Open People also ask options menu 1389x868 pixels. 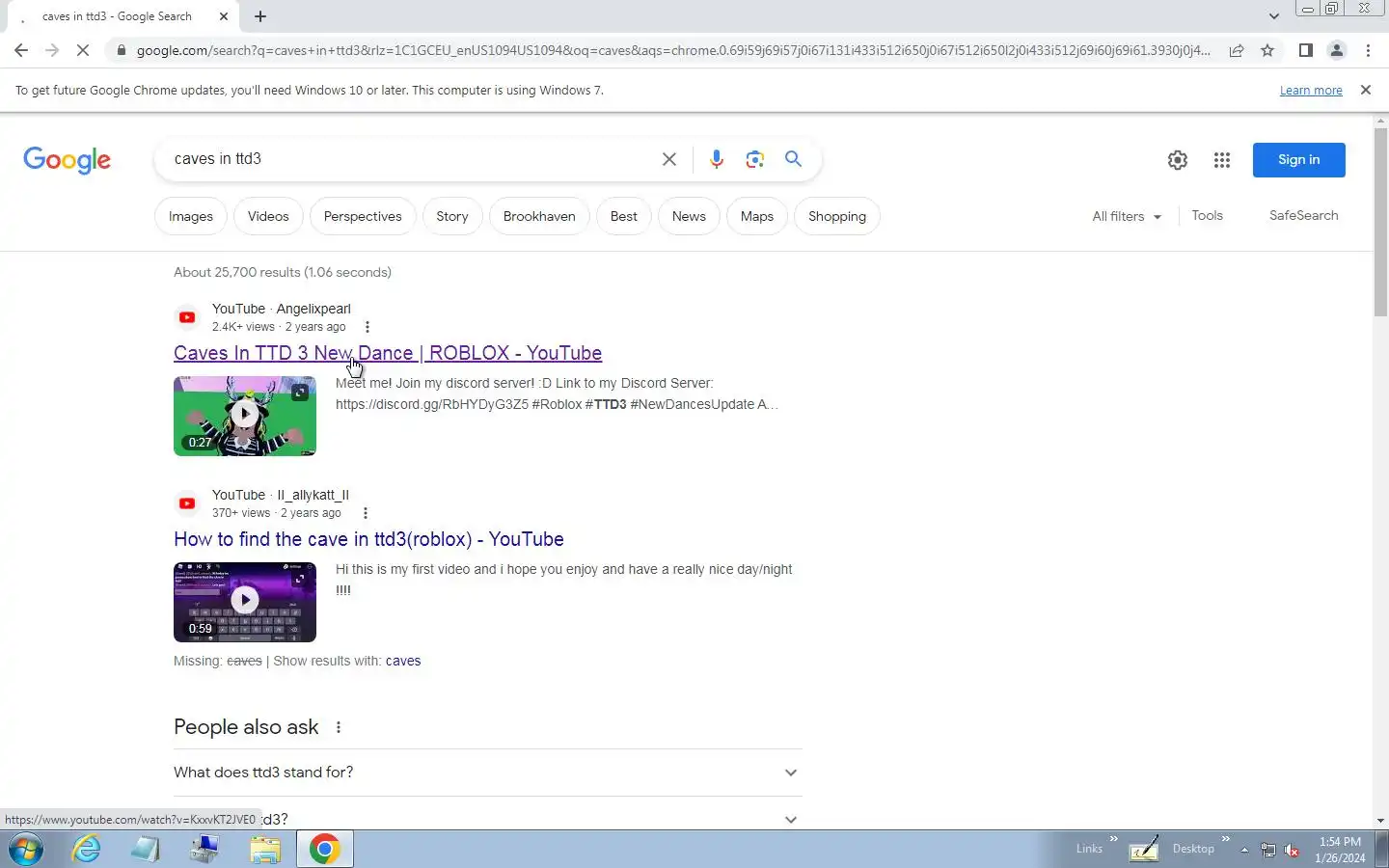click(339, 727)
